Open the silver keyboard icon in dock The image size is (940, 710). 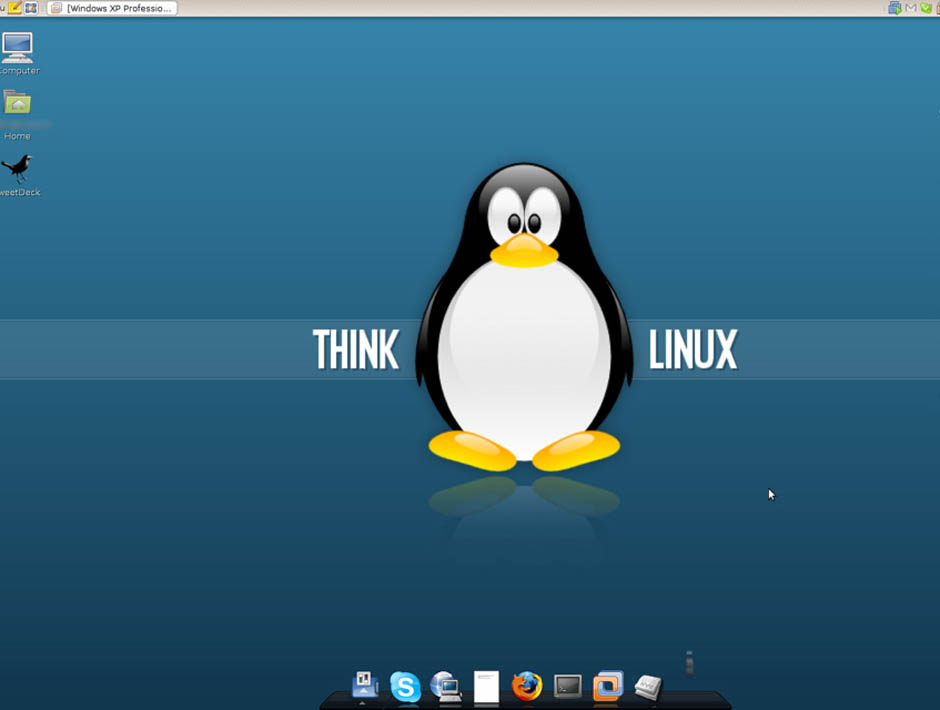click(x=648, y=687)
